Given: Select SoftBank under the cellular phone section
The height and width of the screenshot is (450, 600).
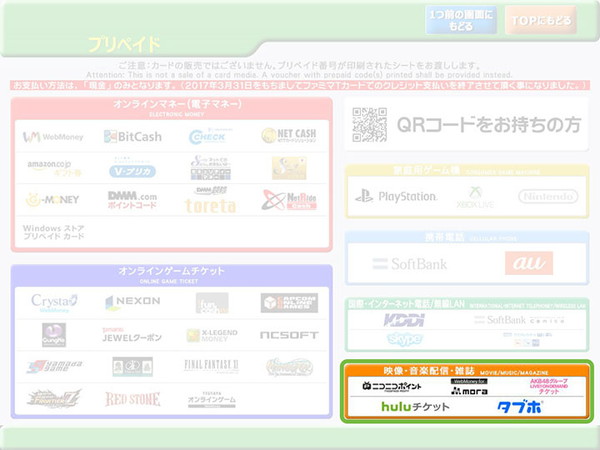Looking at the screenshot, I should pyautogui.click(x=409, y=264).
